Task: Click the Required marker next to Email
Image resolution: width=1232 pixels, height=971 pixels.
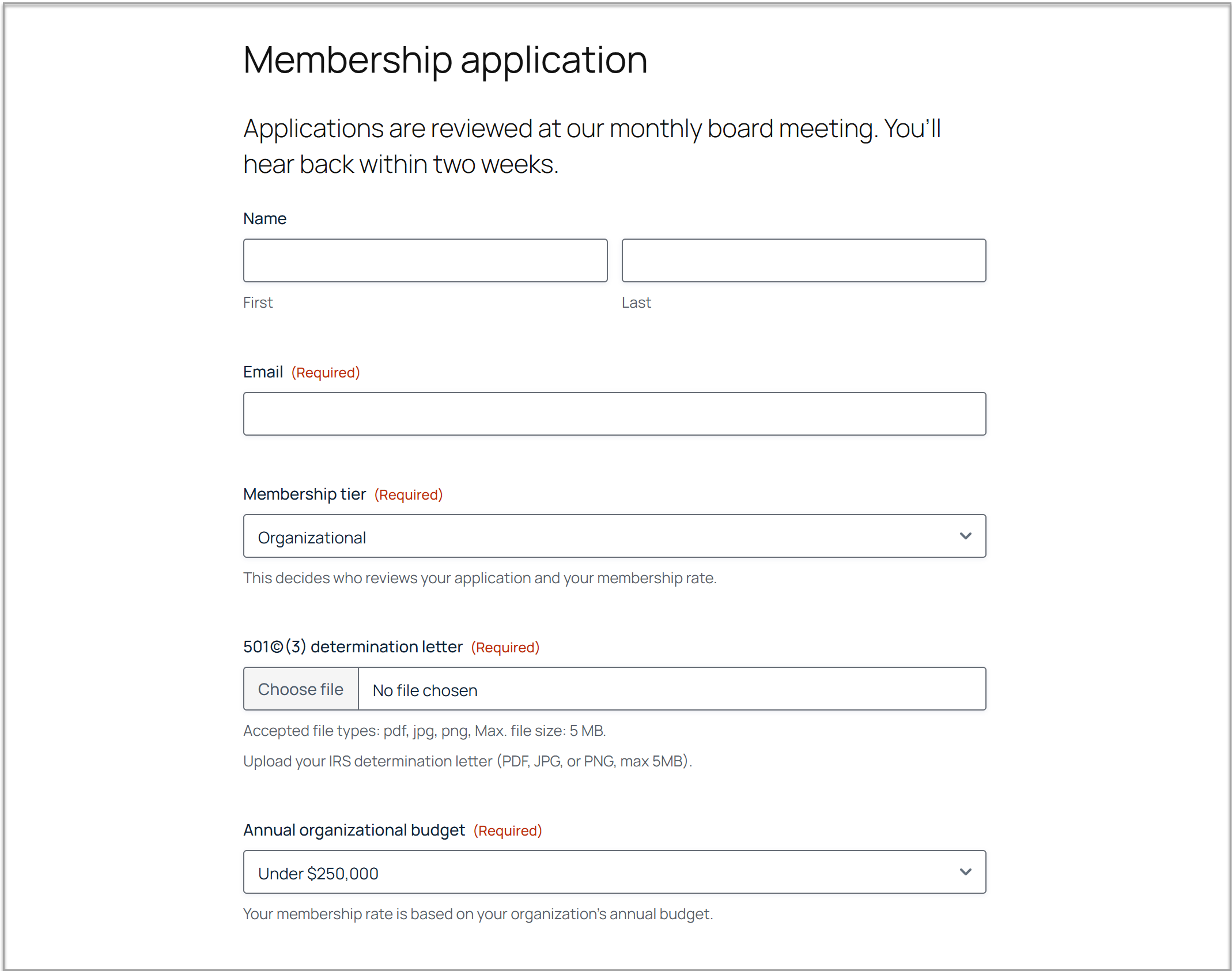Action: (x=326, y=373)
